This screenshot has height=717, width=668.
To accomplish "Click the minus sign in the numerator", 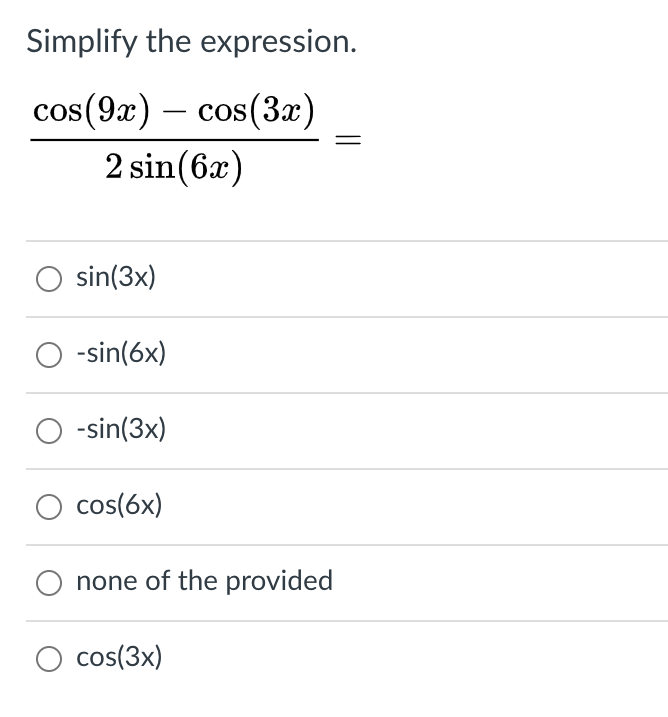I will 174,111.
